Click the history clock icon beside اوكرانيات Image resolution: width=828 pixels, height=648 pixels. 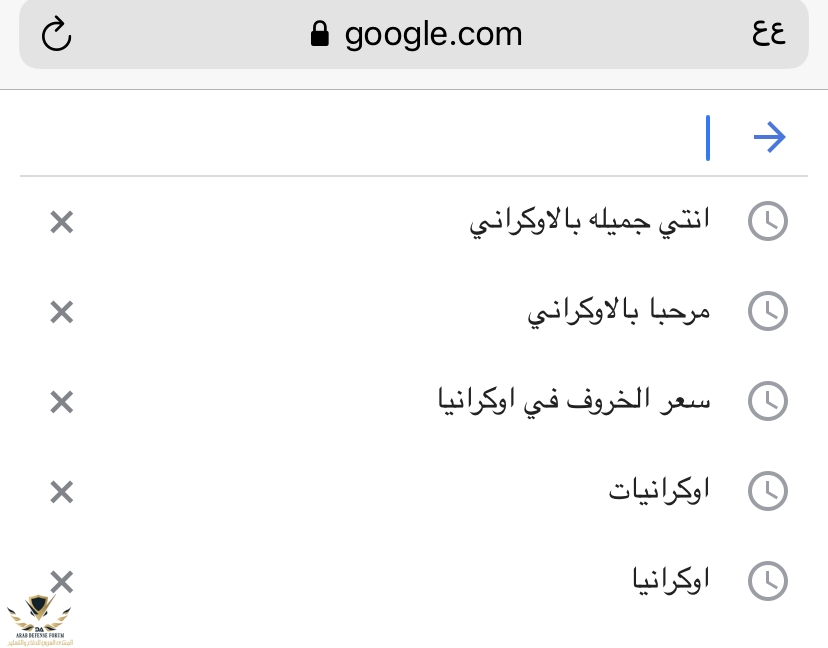click(x=768, y=491)
